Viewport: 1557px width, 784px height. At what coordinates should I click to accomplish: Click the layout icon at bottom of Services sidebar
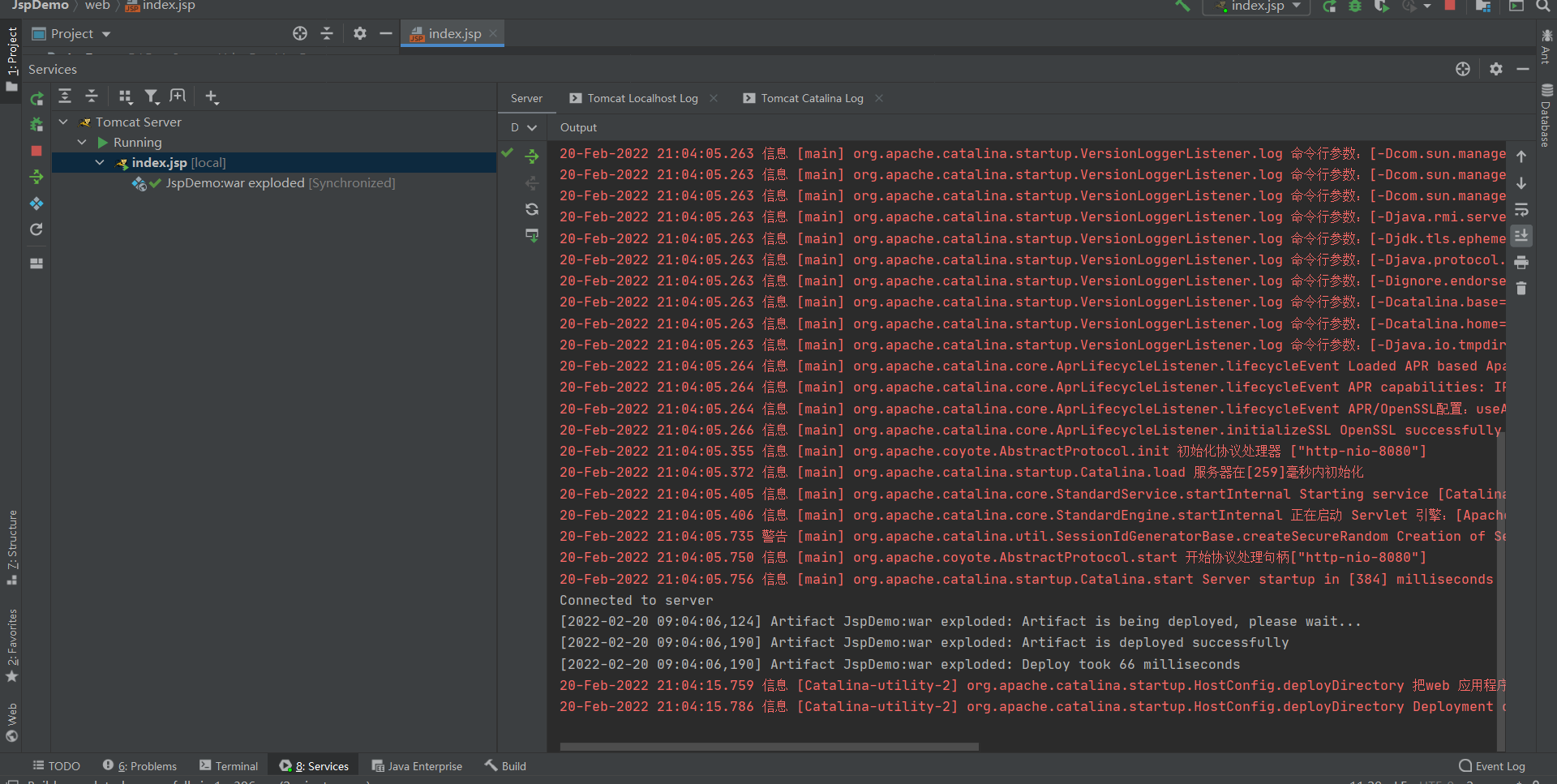click(36, 263)
